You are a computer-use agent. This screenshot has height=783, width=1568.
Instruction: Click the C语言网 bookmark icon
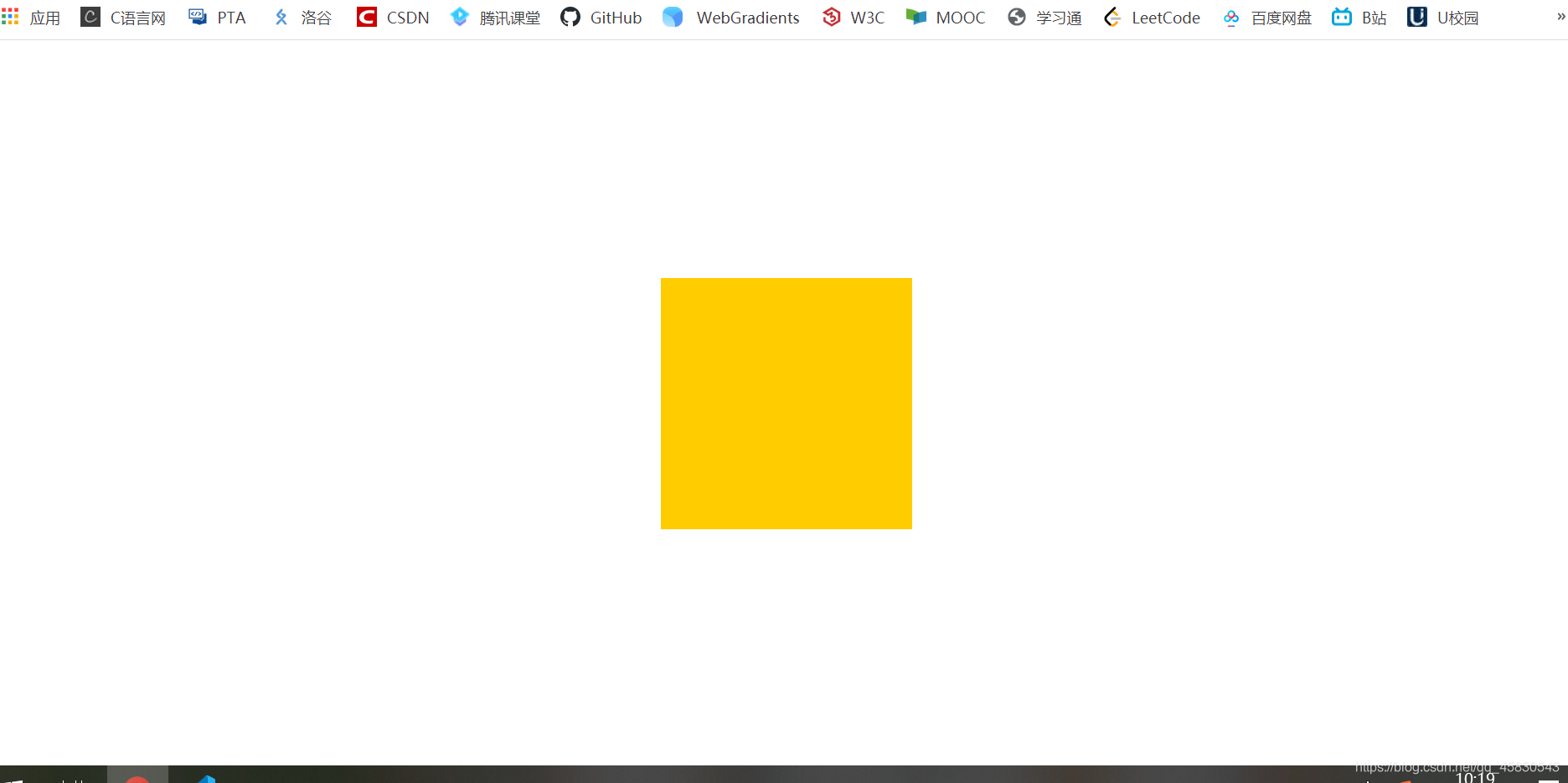[x=90, y=17]
